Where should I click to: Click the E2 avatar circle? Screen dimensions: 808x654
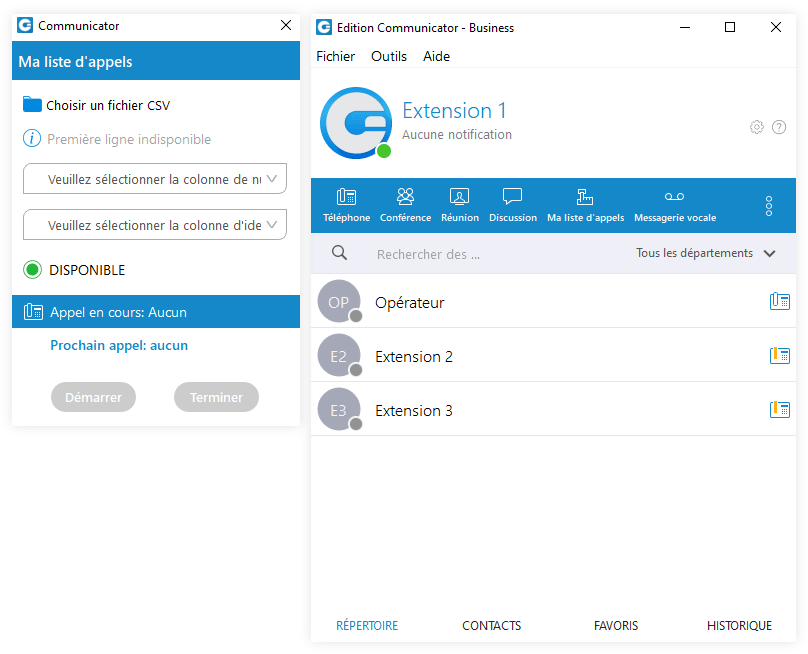[x=339, y=356]
